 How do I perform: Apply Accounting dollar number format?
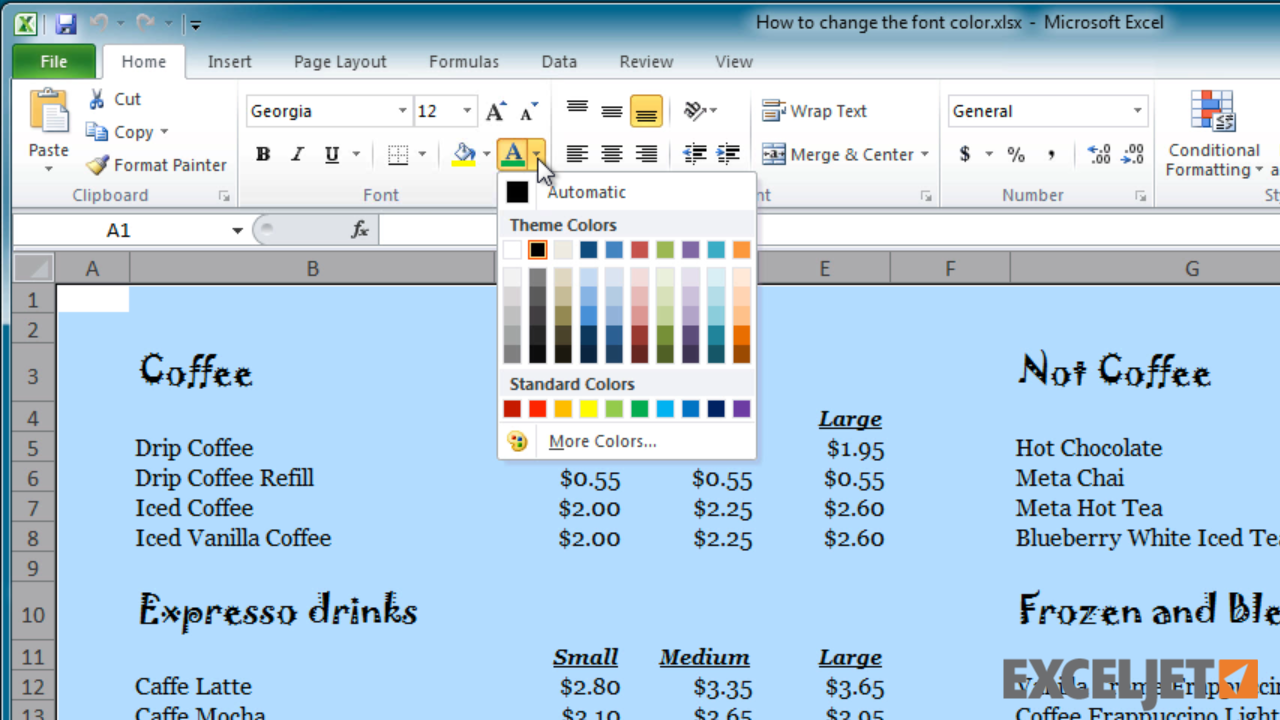tap(965, 154)
